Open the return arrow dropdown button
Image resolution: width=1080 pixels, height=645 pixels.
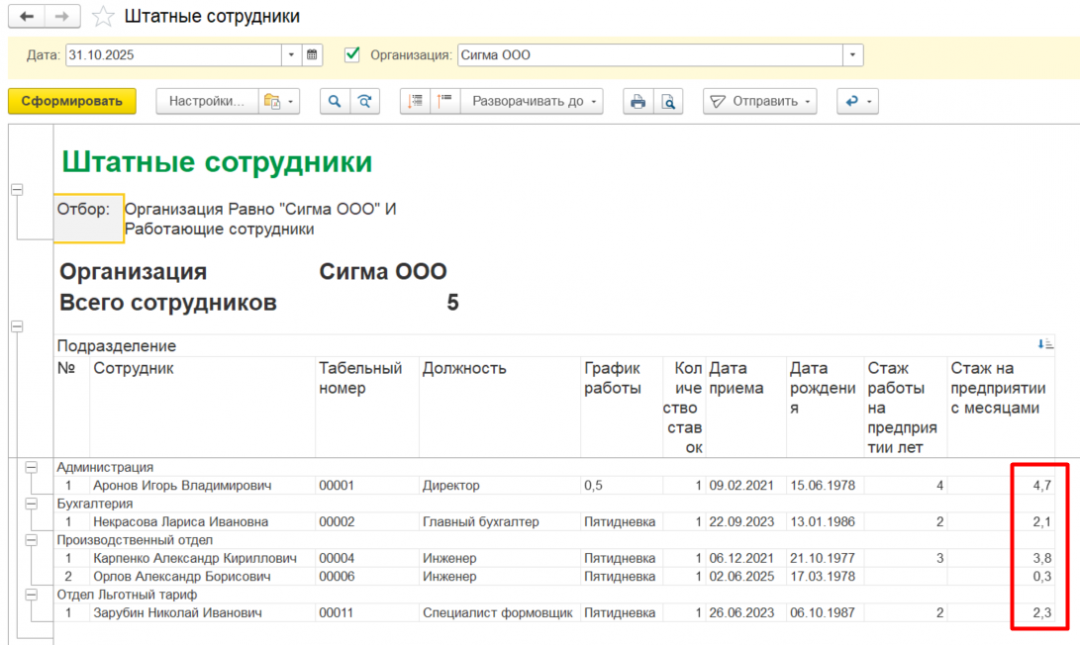click(858, 101)
